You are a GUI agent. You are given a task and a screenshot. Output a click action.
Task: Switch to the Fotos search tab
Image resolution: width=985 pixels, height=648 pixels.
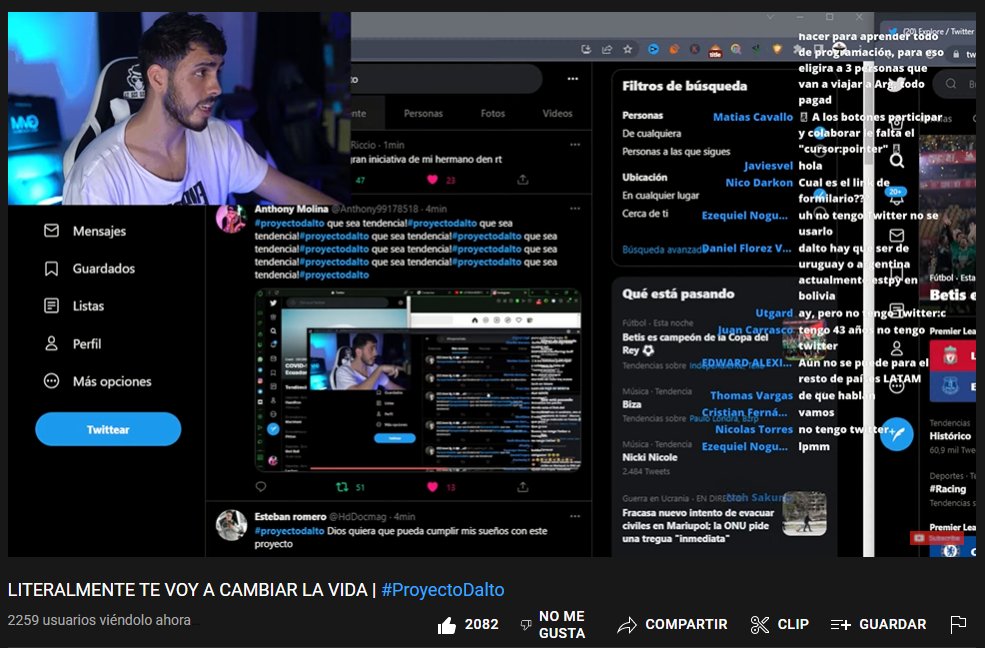coord(492,114)
